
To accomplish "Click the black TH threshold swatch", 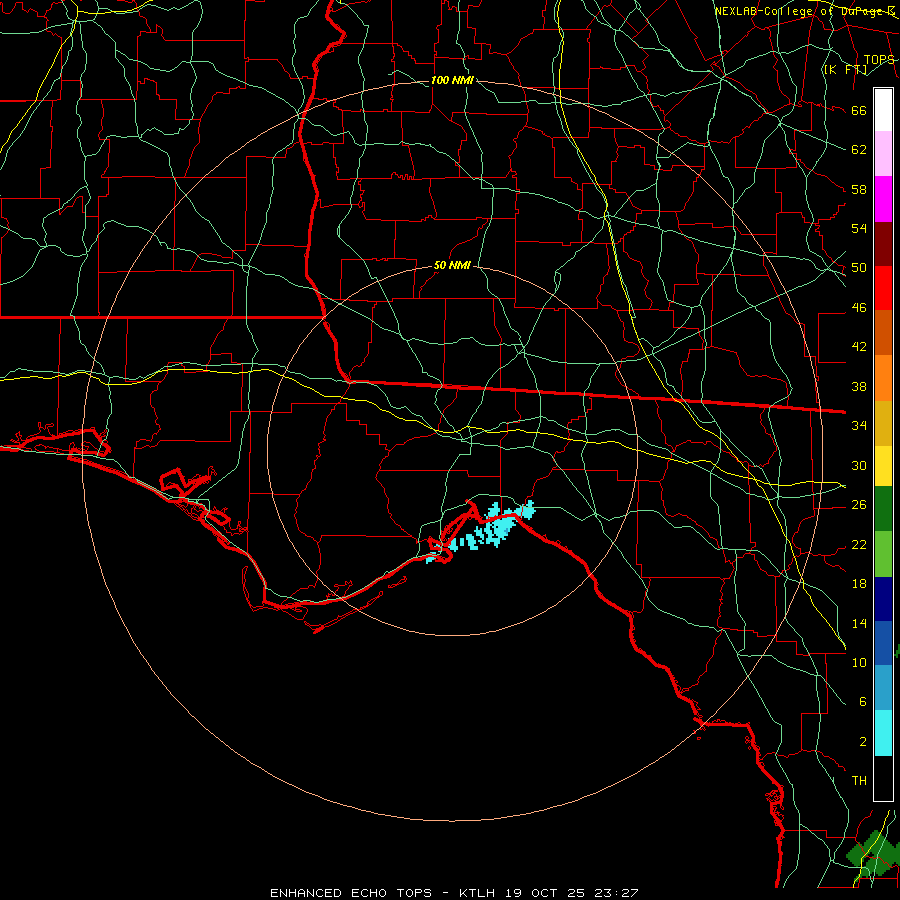I will click(883, 778).
